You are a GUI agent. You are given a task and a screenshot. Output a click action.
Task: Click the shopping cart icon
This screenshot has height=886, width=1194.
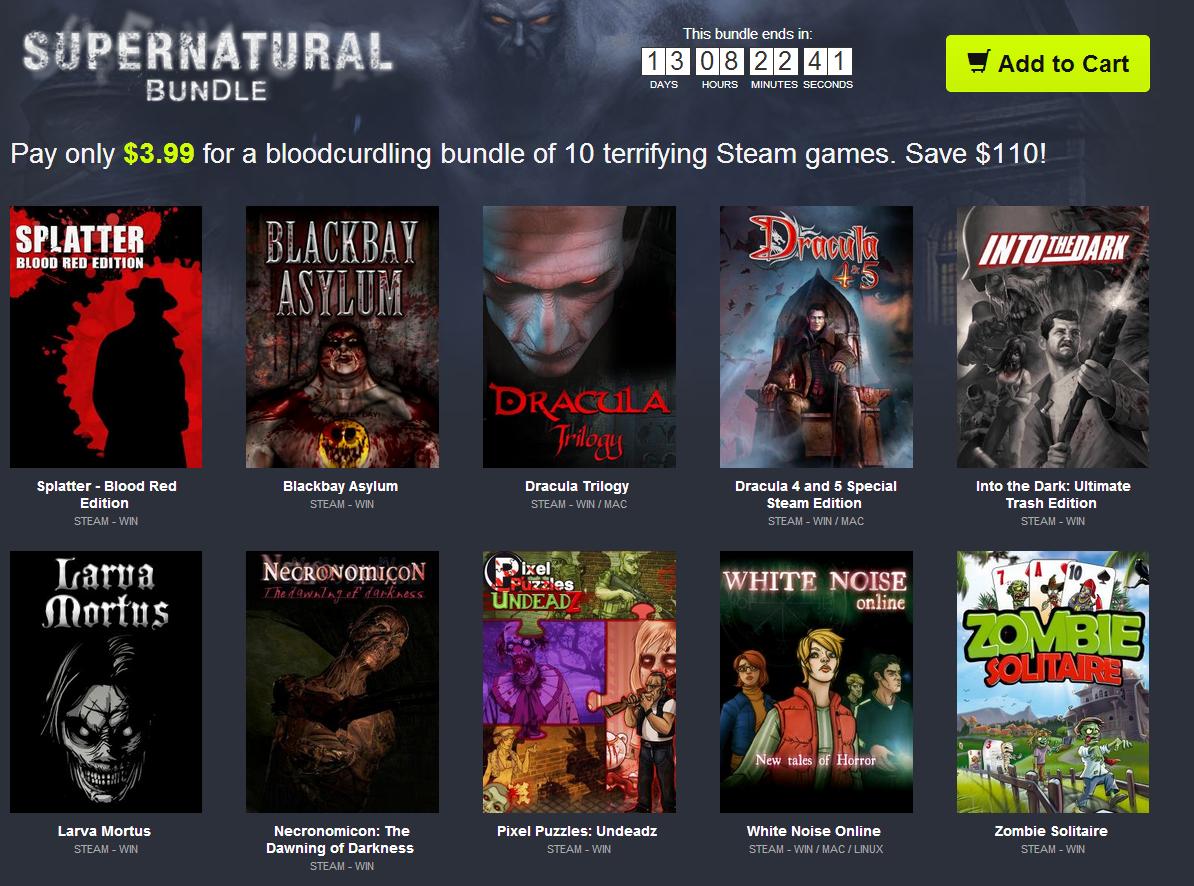pos(979,62)
